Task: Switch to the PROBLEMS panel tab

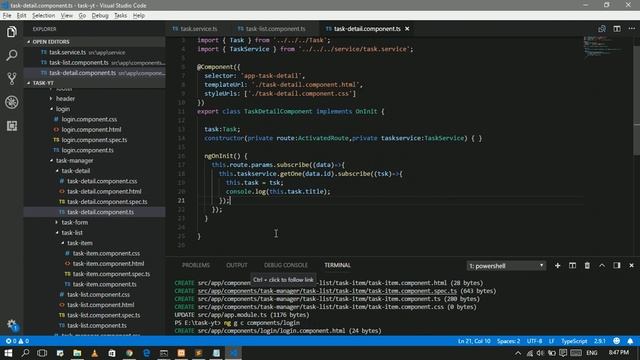Action: [x=196, y=265]
